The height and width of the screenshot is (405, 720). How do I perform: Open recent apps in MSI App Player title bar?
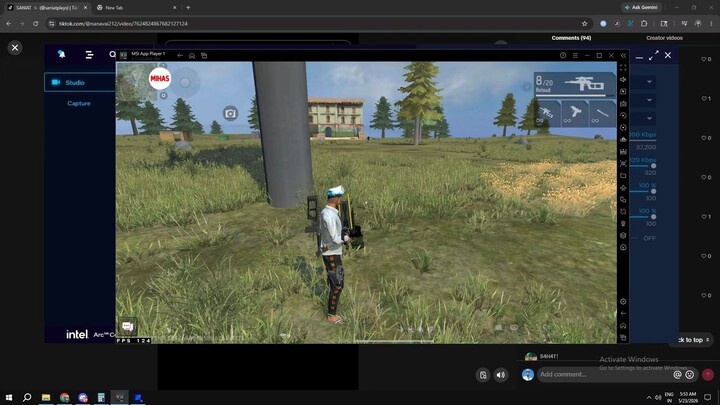point(204,56)
